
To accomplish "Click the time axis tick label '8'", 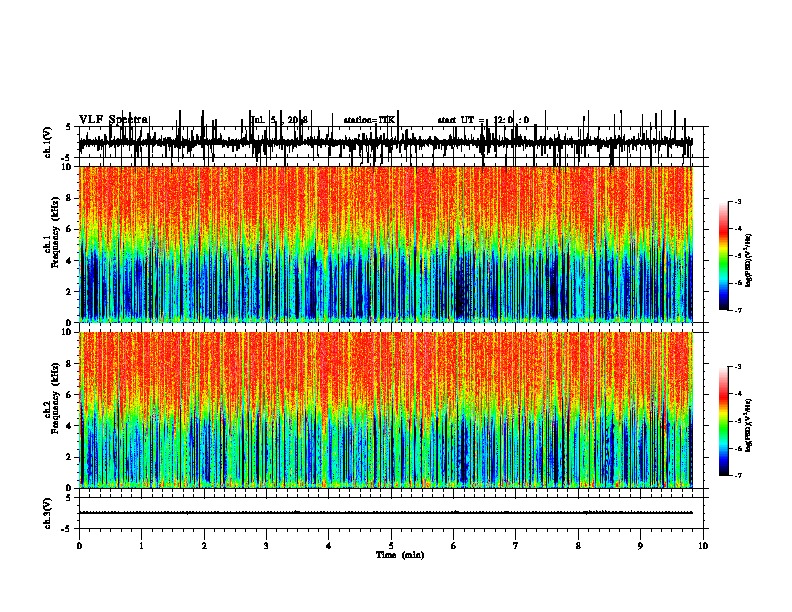I will pos(578,546).
